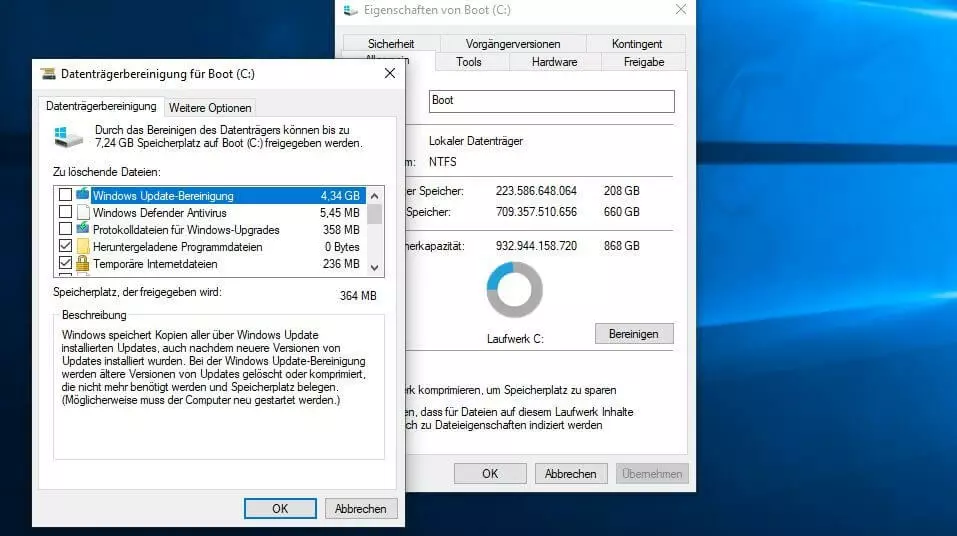The width and height of the screenshot is (957, 536).
Task: Uncheck Heruntergeladene Programmdateien checkbox
Action: point(65,246)
